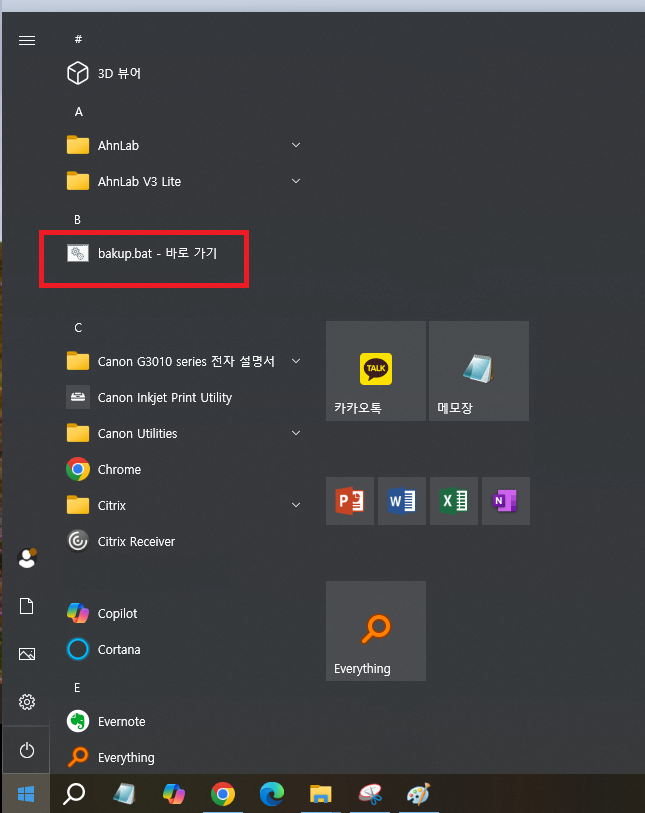645x813 pixels.
Task: Click the letter A group header
Action: click(x=78, y=111)
